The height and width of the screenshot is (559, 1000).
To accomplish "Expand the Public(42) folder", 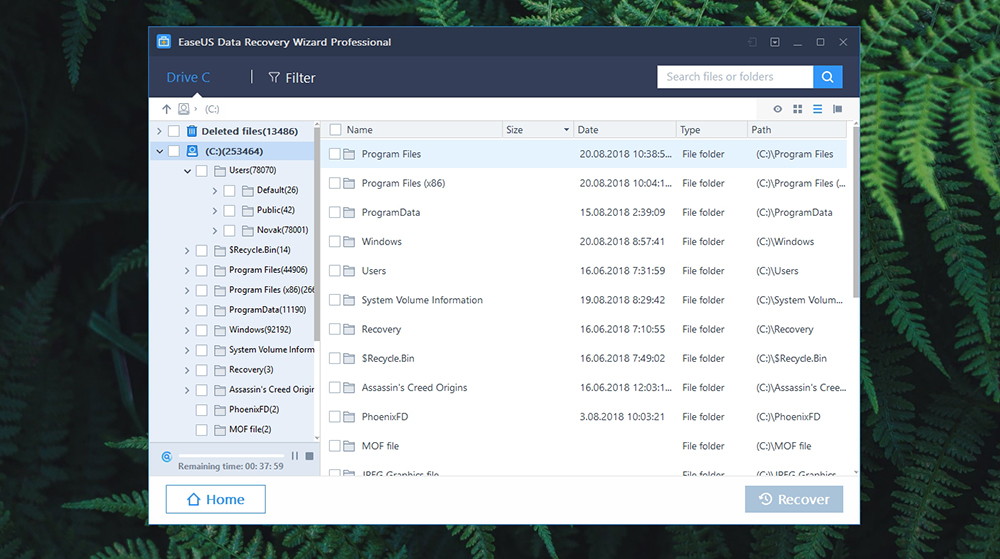I will 215,211.
